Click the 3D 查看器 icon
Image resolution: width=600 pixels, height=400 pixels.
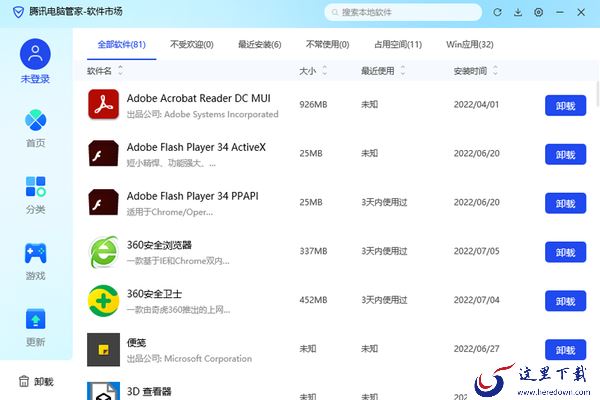[103, 391]
